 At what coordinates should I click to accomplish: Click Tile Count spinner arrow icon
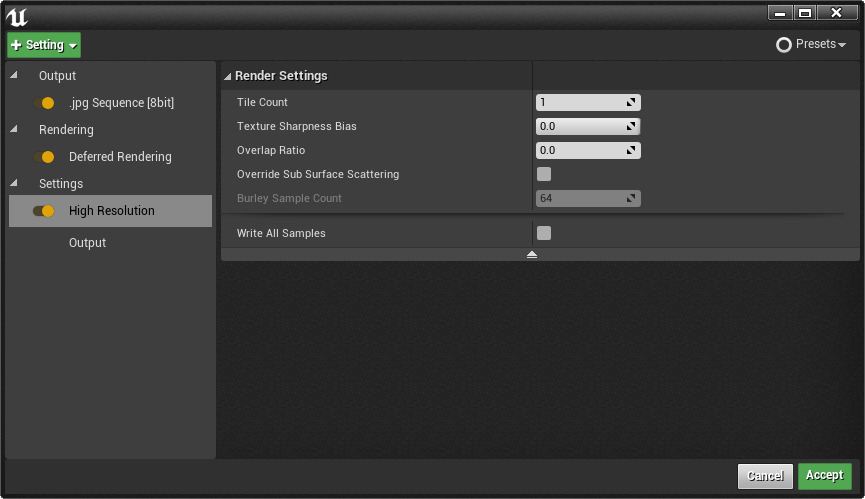[631, 102]
